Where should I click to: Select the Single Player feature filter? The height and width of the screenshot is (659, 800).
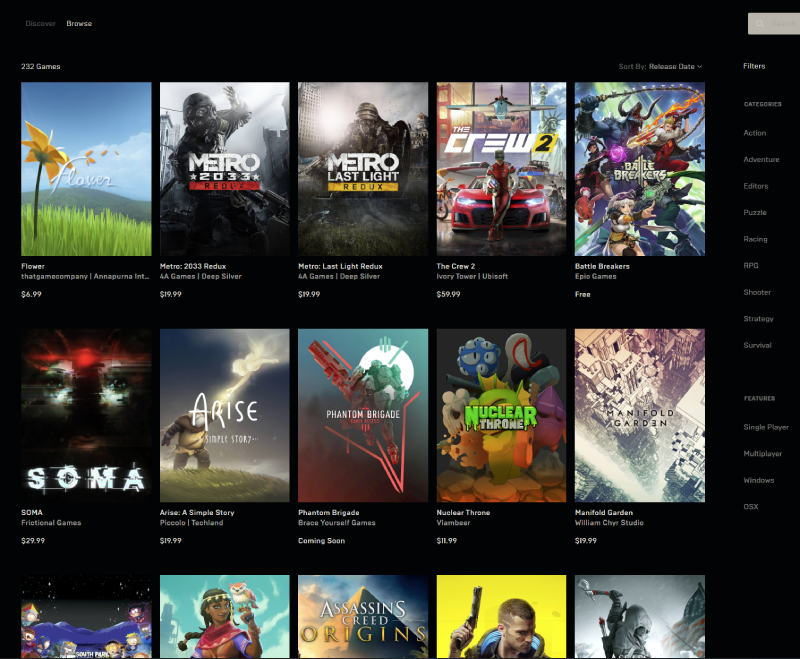click(x=766, y=427)
